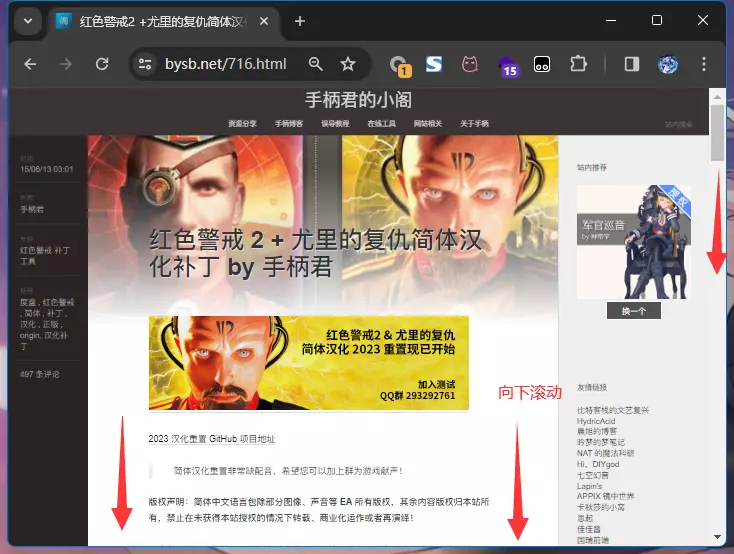Screen dimensions: 734x554
Task: Click the post date 15/06/13 03:01
Action: pyautogui.click(x=47, y=170)
